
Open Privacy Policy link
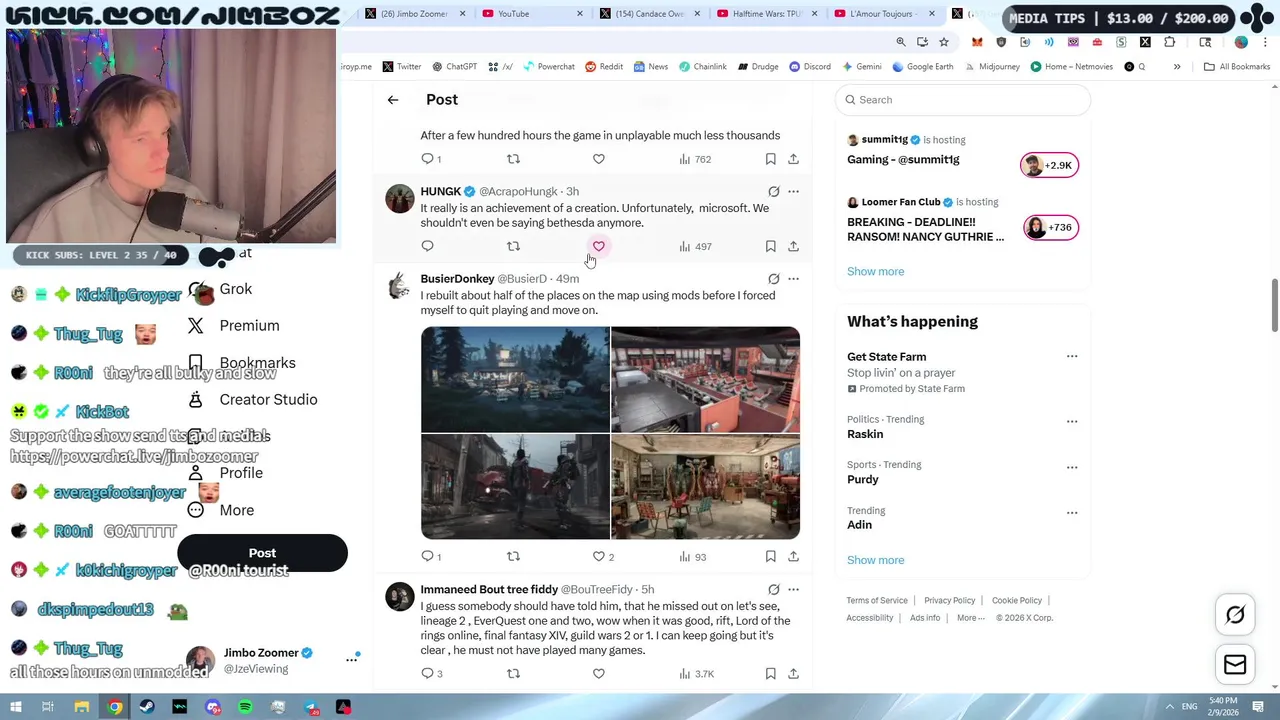[950, 601]
